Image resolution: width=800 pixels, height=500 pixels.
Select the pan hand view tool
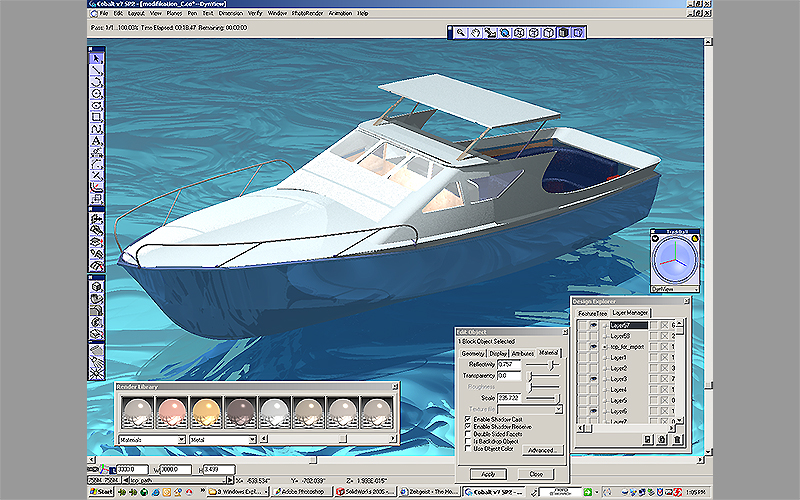point(475,32)
